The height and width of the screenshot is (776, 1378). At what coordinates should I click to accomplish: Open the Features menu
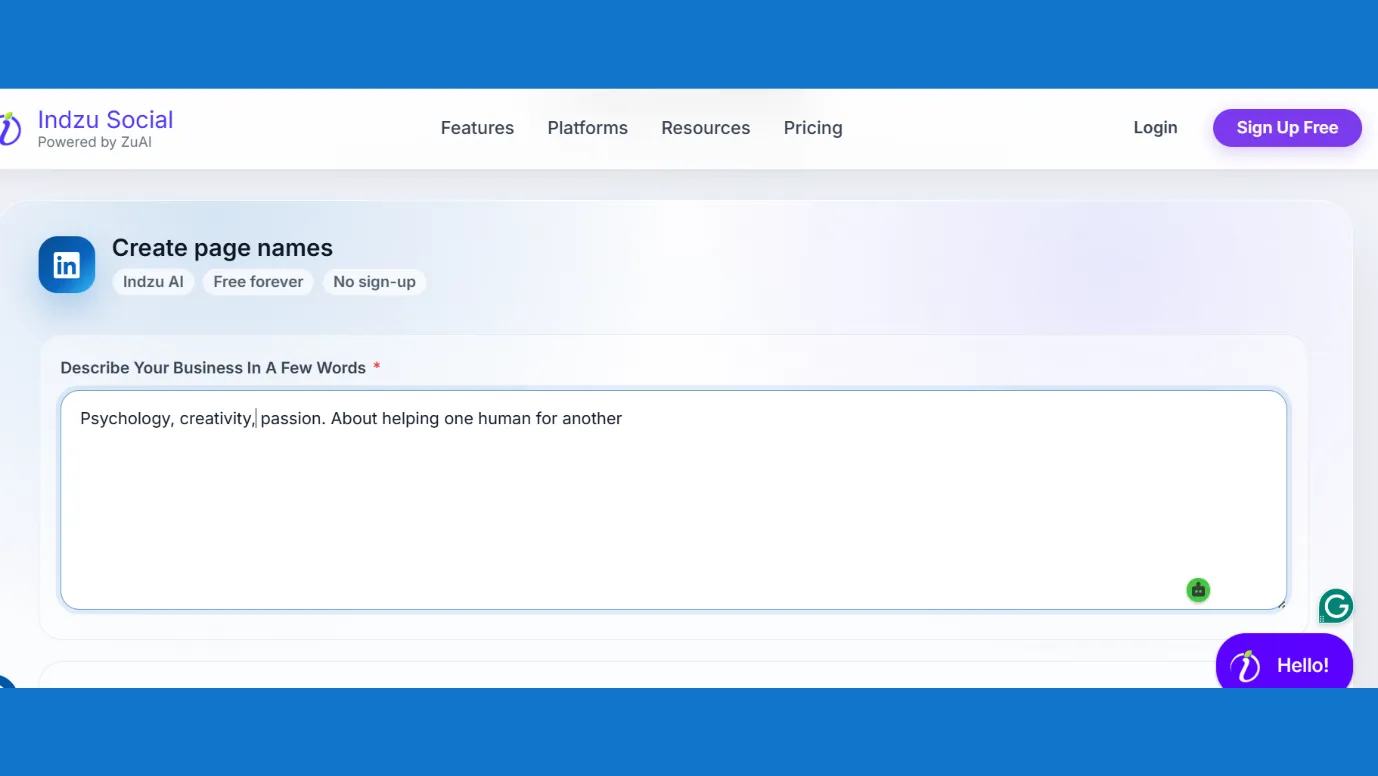coord(477,128)
